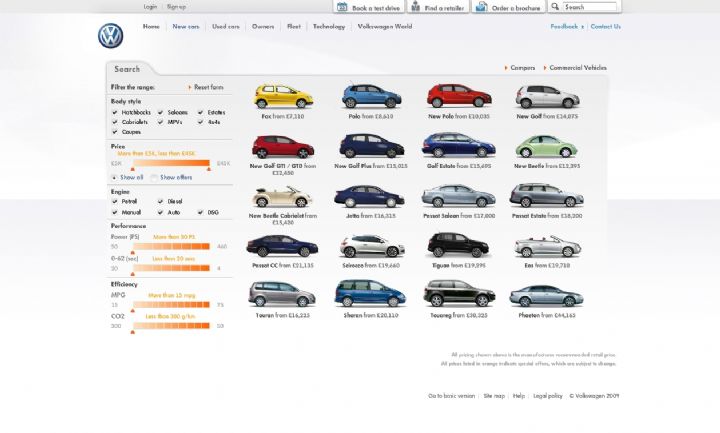Select the Touran car image
Screen dimensions: 720x433
[282, 294]
